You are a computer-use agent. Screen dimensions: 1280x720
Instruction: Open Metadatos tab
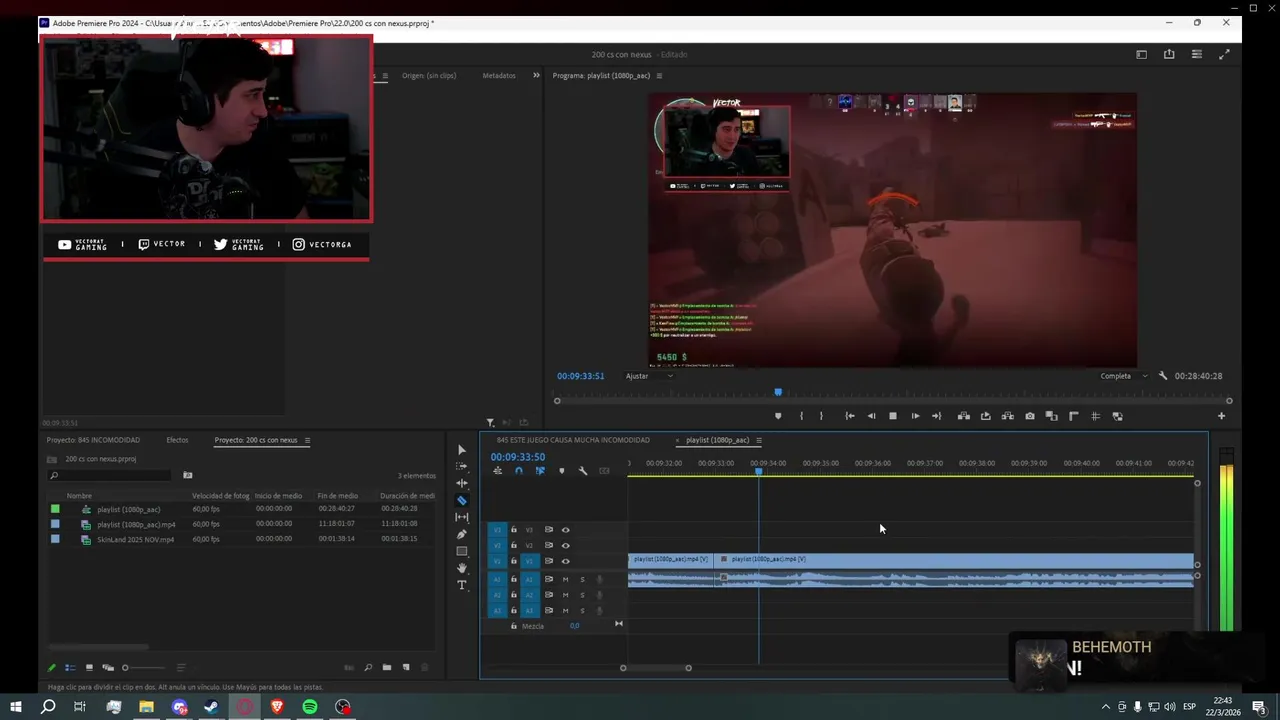(499, 75)
